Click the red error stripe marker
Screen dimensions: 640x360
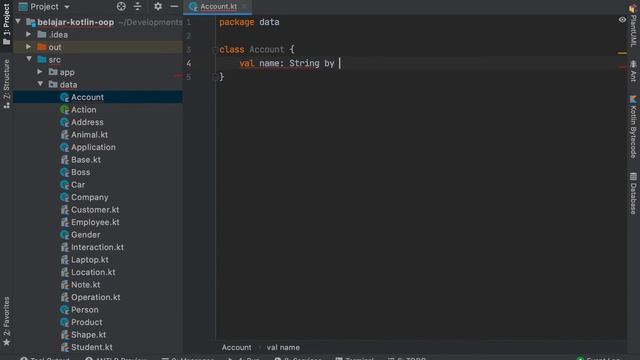coord(622,66)
